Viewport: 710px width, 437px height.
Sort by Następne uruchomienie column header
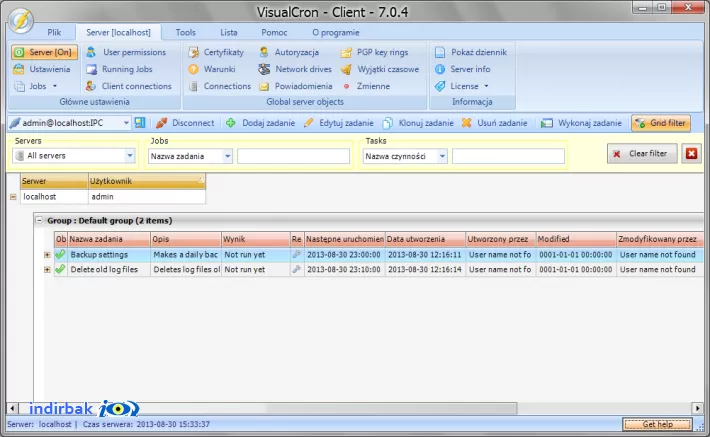click(344, 239)
